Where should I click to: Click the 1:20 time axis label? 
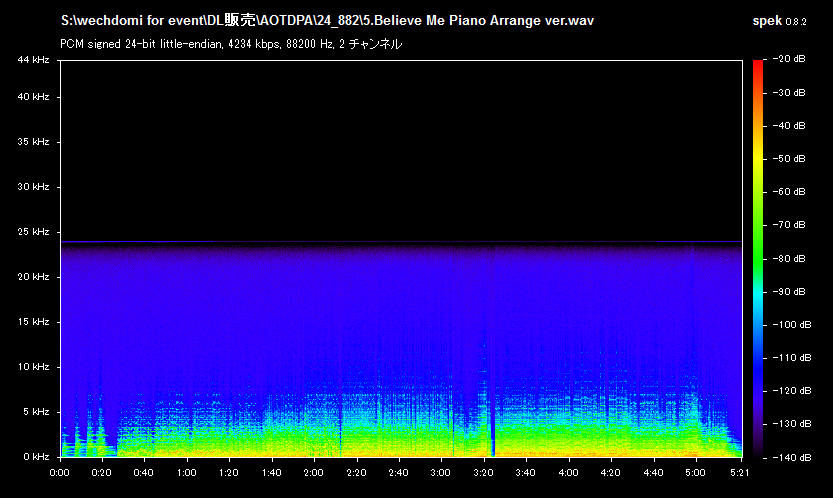[229, 473]
